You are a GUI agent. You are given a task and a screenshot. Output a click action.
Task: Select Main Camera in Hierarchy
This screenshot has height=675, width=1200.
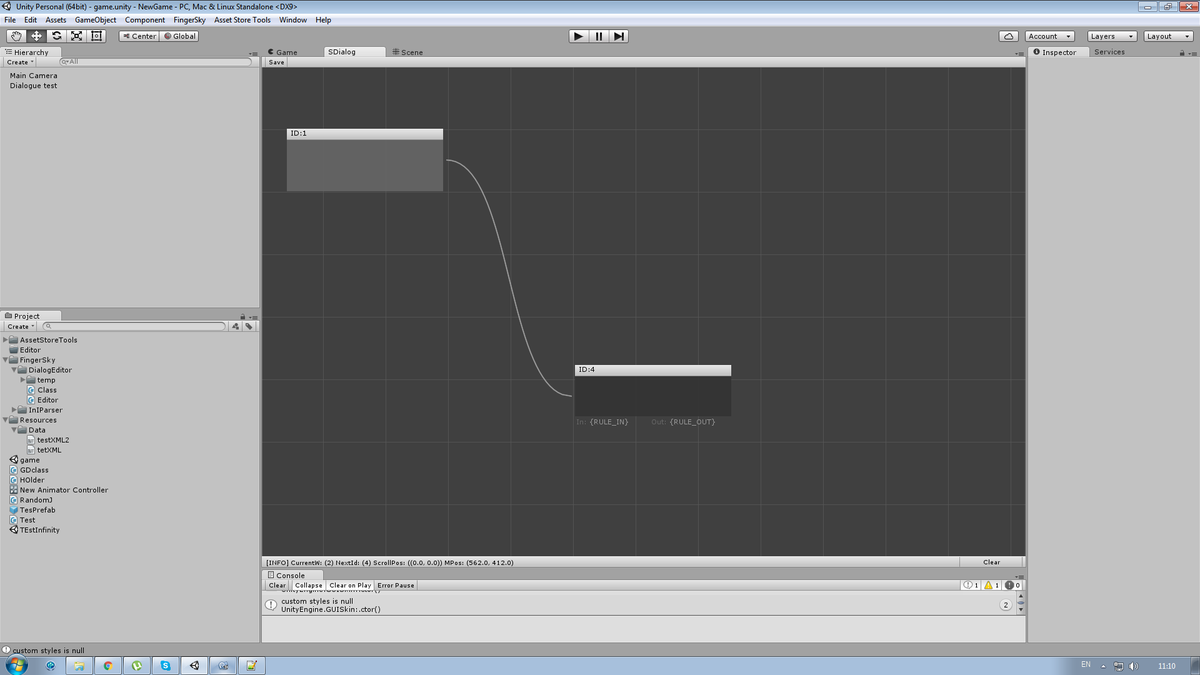click(34, 76)
